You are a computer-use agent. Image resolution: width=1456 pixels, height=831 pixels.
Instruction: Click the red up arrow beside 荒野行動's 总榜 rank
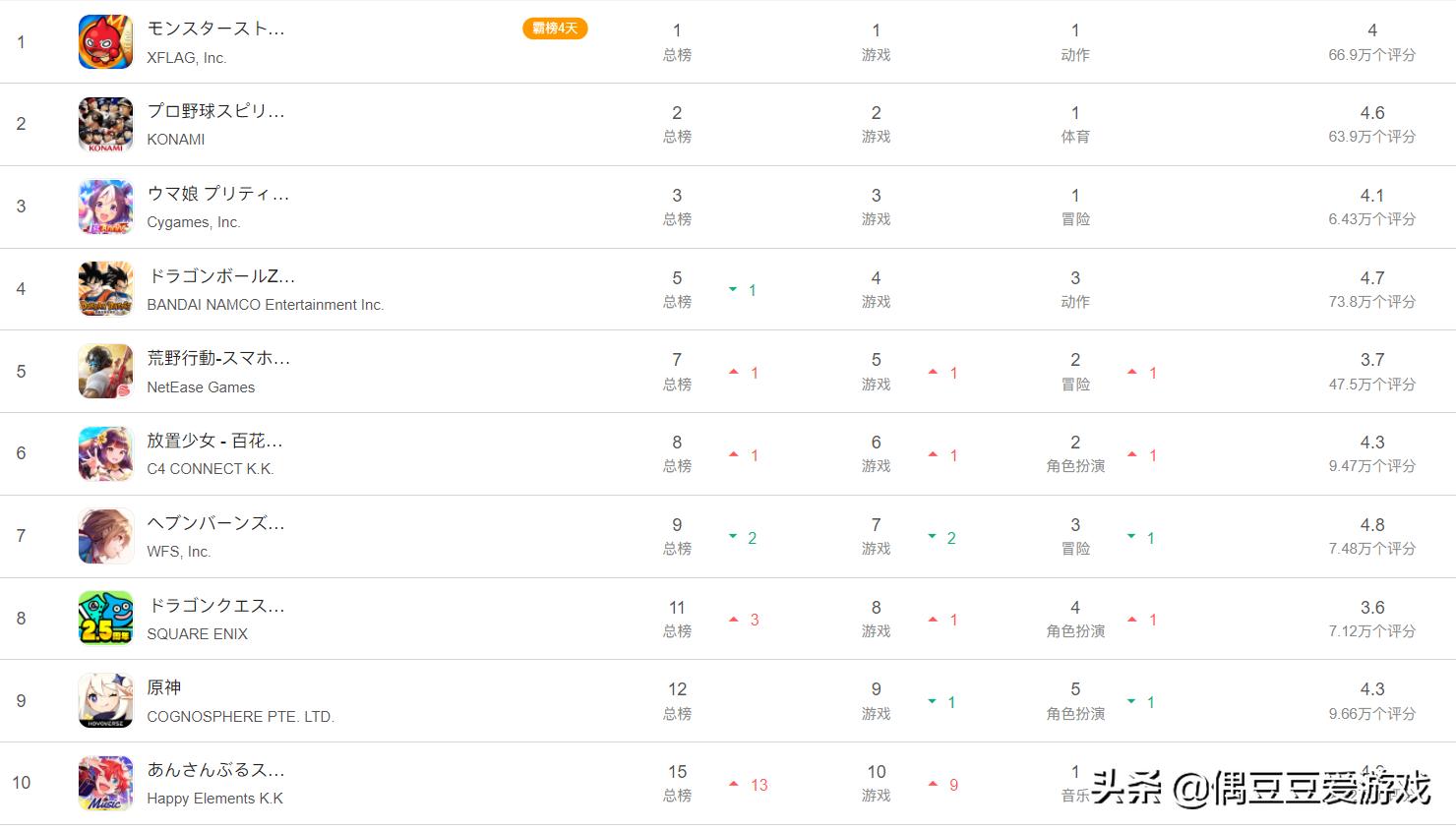point(733,373)
